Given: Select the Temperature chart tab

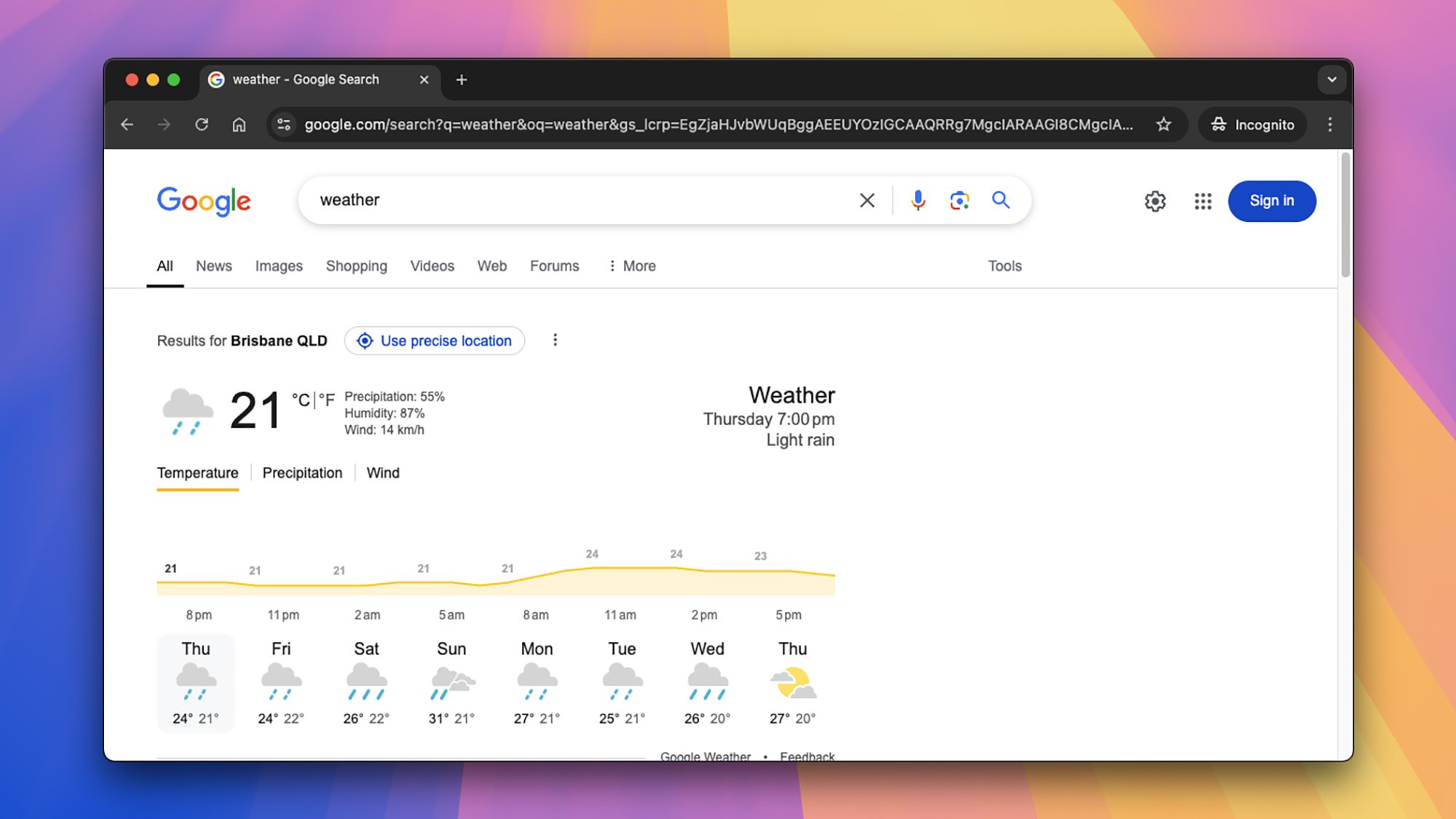Looking at the screenshot, I should 197,472.
